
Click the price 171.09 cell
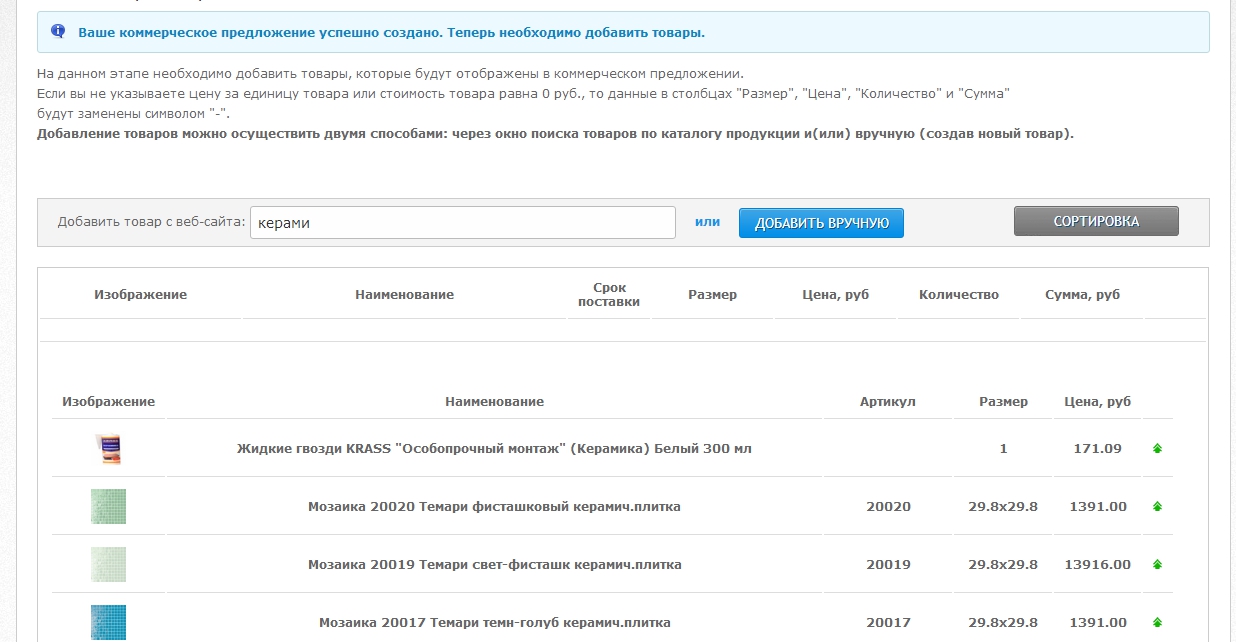tap(1098, 449)
